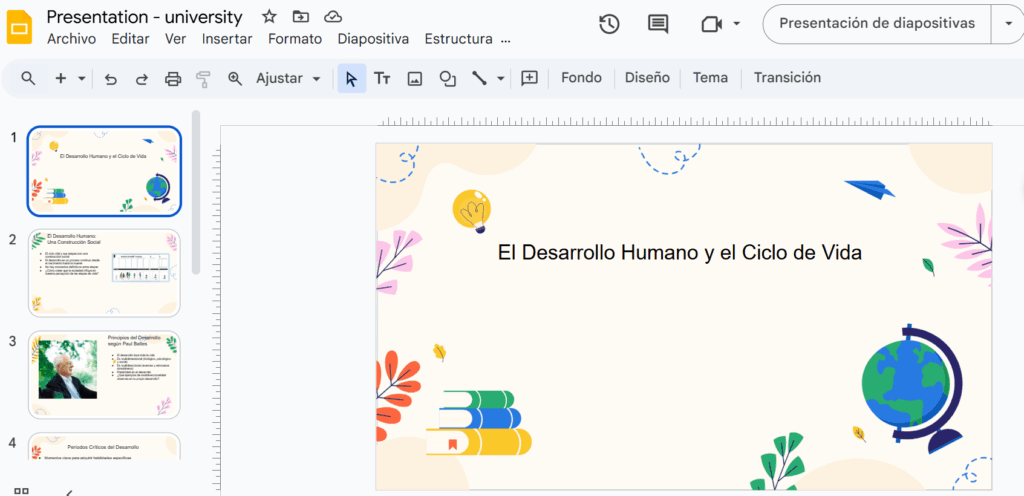Click the add comment toolbar icon

click(530, 78)
